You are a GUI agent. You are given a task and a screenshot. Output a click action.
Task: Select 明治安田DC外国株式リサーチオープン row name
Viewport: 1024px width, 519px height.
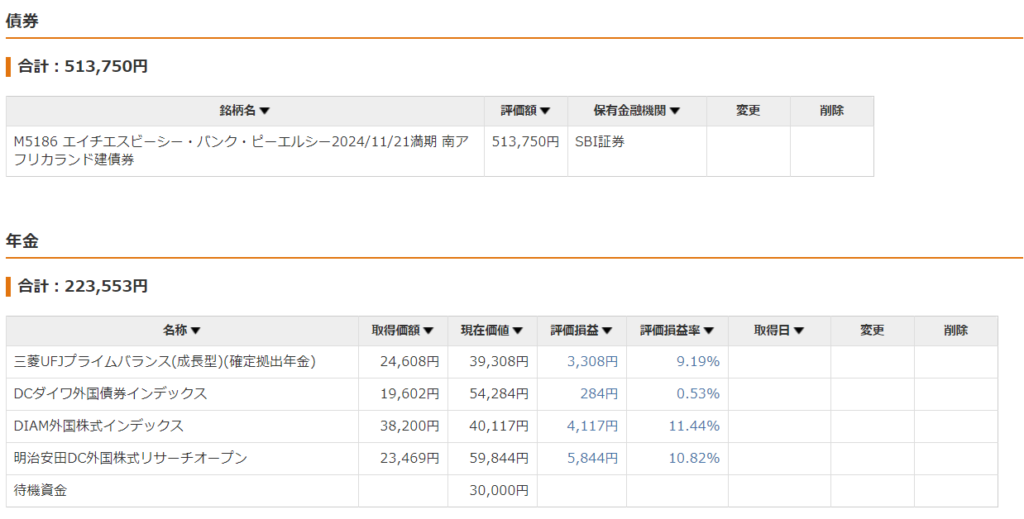click(131, 458)
